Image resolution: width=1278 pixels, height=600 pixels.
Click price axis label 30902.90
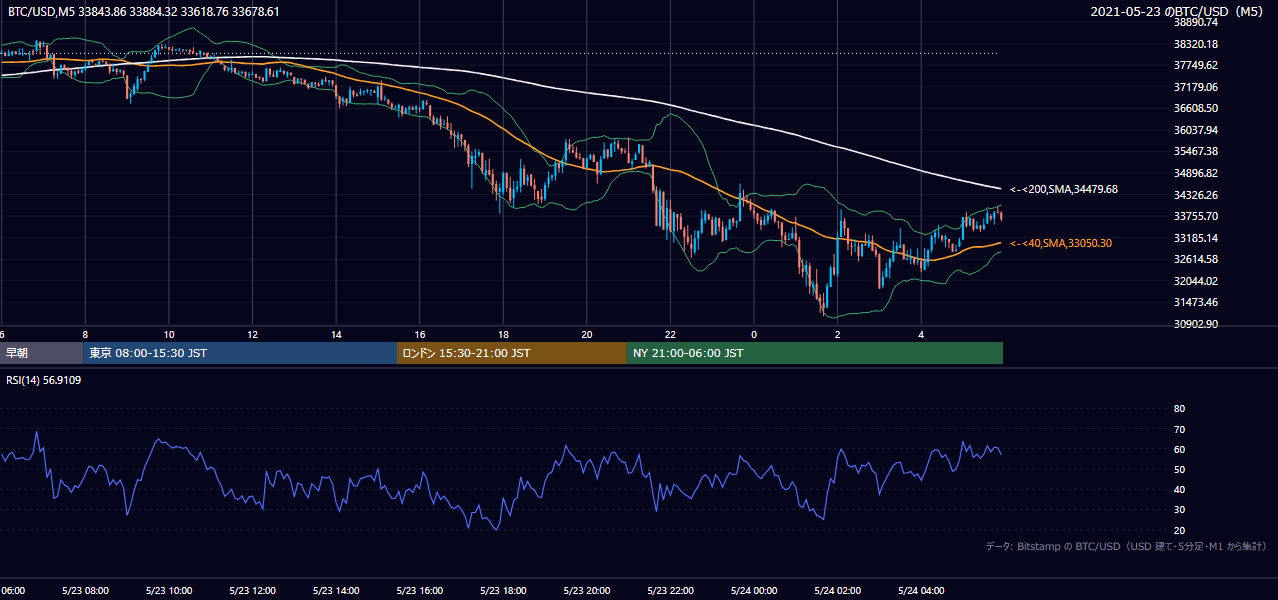click(x=1195, y=324)
